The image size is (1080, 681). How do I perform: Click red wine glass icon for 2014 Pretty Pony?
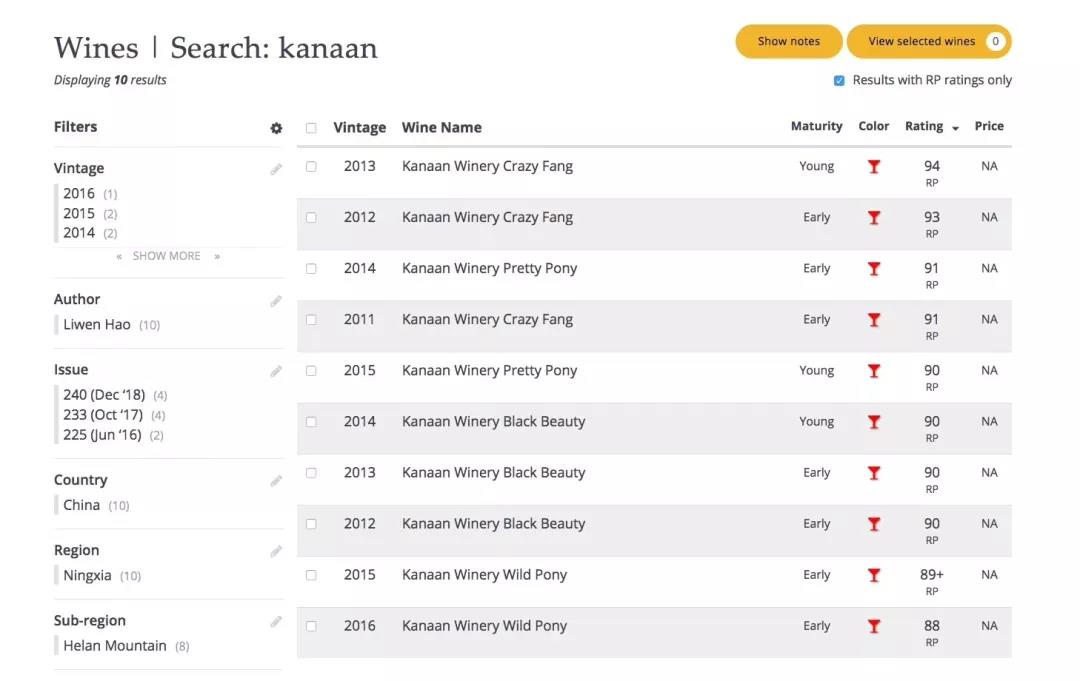[873, 269]
